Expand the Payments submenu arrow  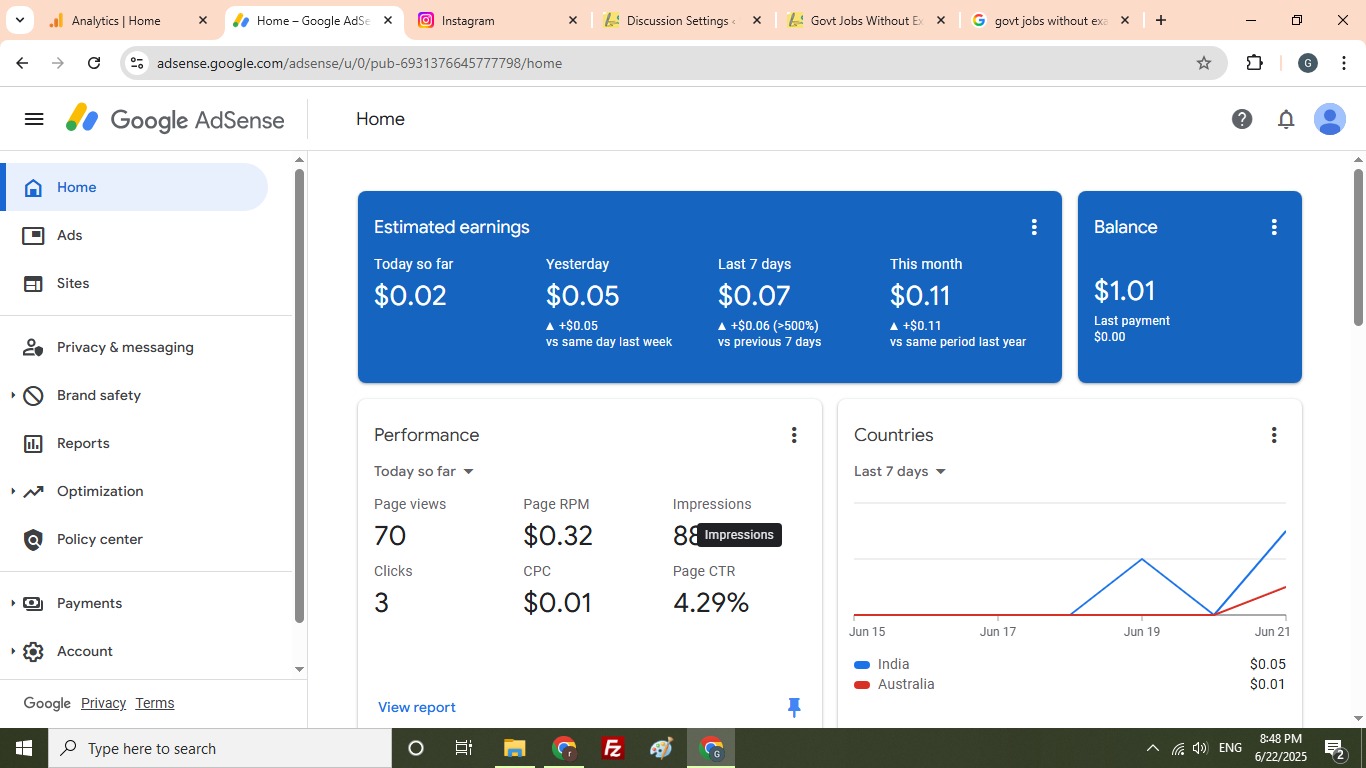[x=12, y=603]
